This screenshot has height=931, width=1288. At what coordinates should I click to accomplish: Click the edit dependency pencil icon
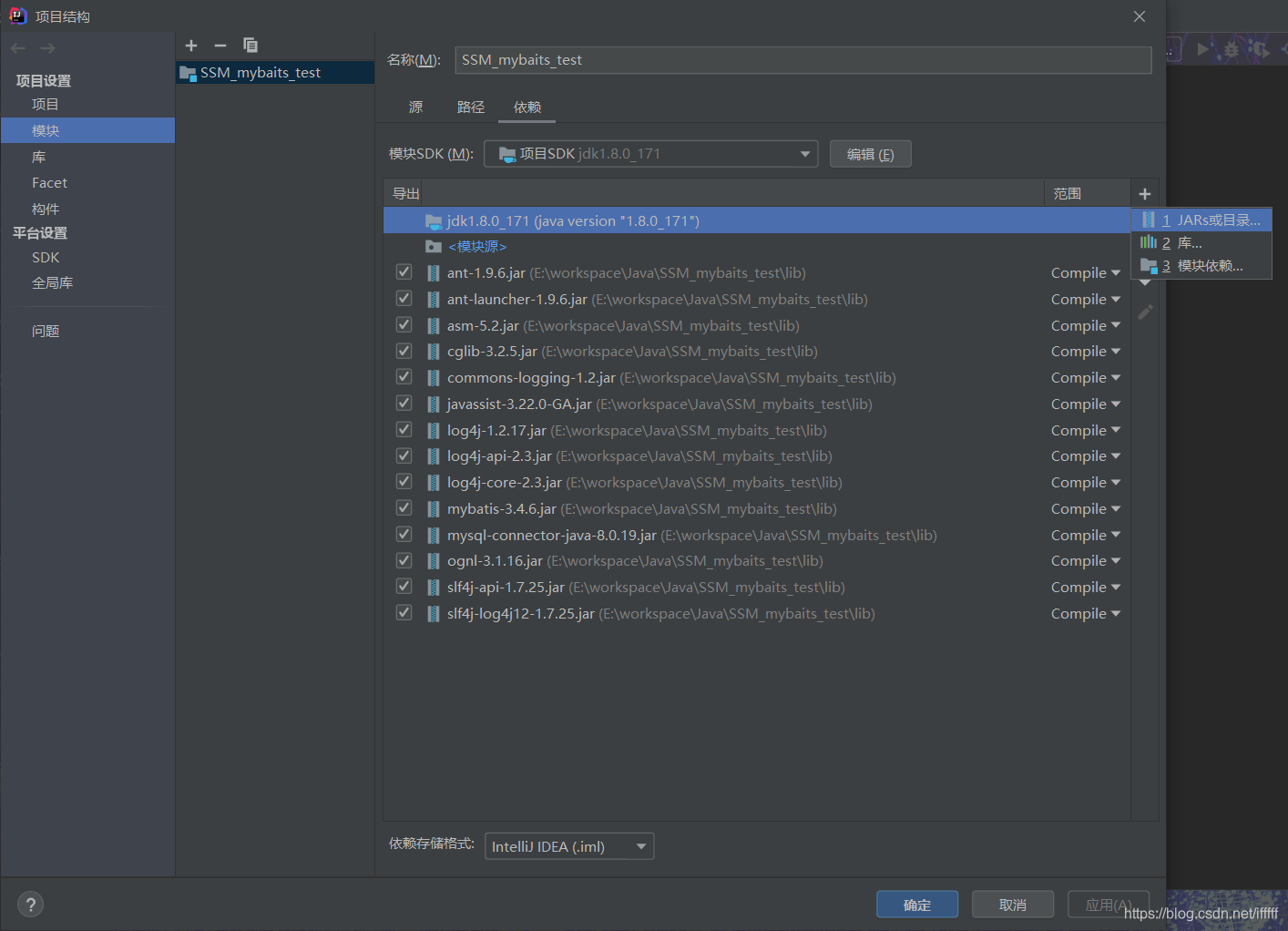[1145, 312]
